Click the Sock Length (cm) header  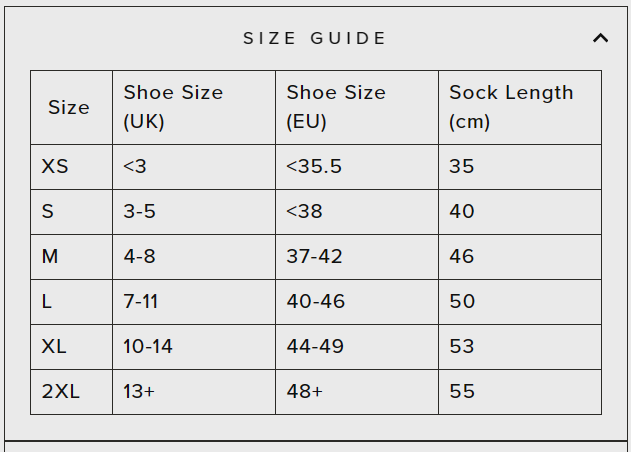click(511, 107)
